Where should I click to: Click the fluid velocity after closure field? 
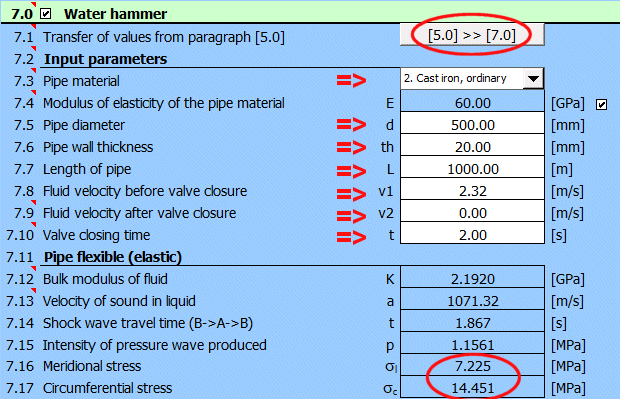tap(473, 213)
